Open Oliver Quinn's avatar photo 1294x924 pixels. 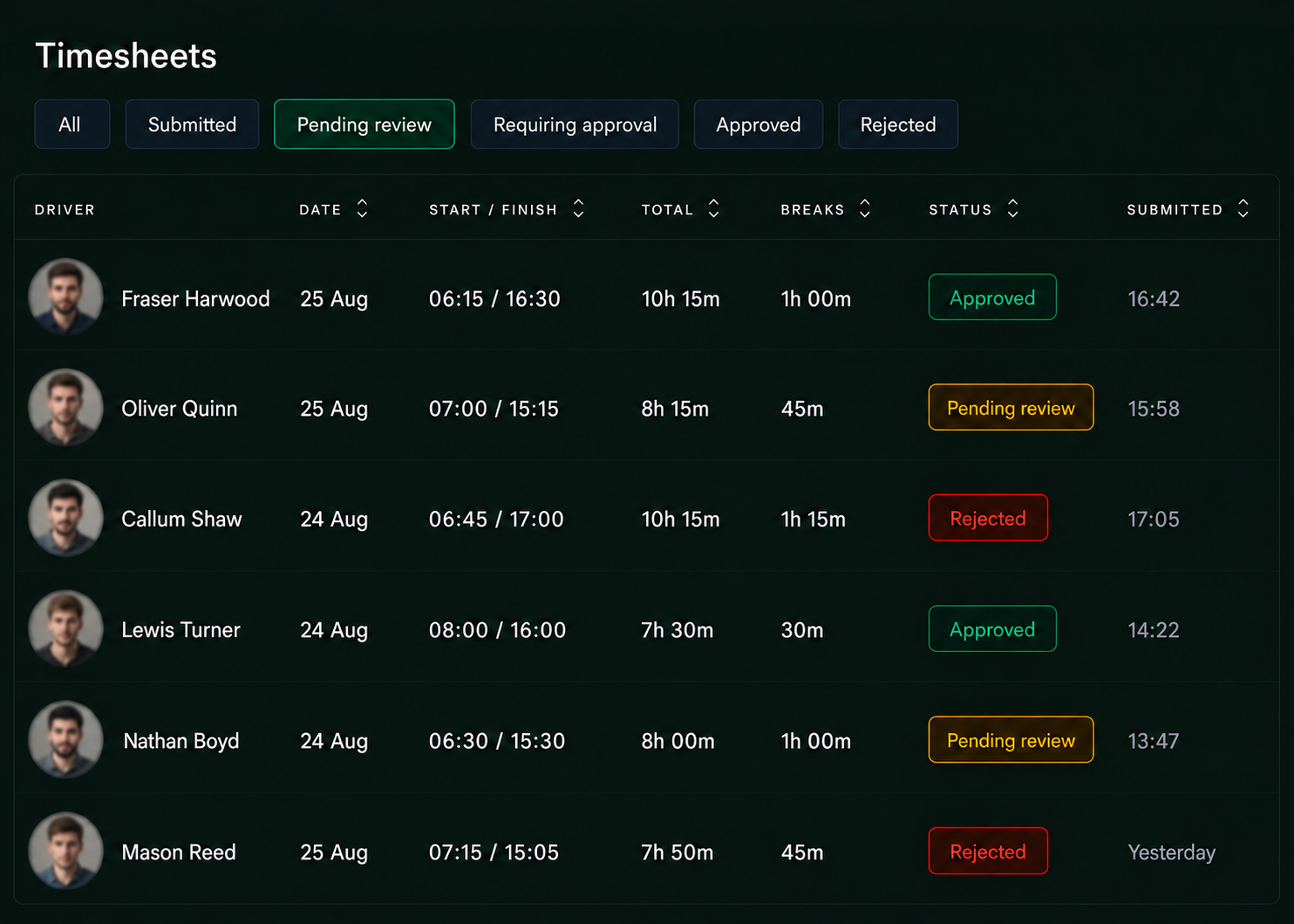[x=65, y=408]
